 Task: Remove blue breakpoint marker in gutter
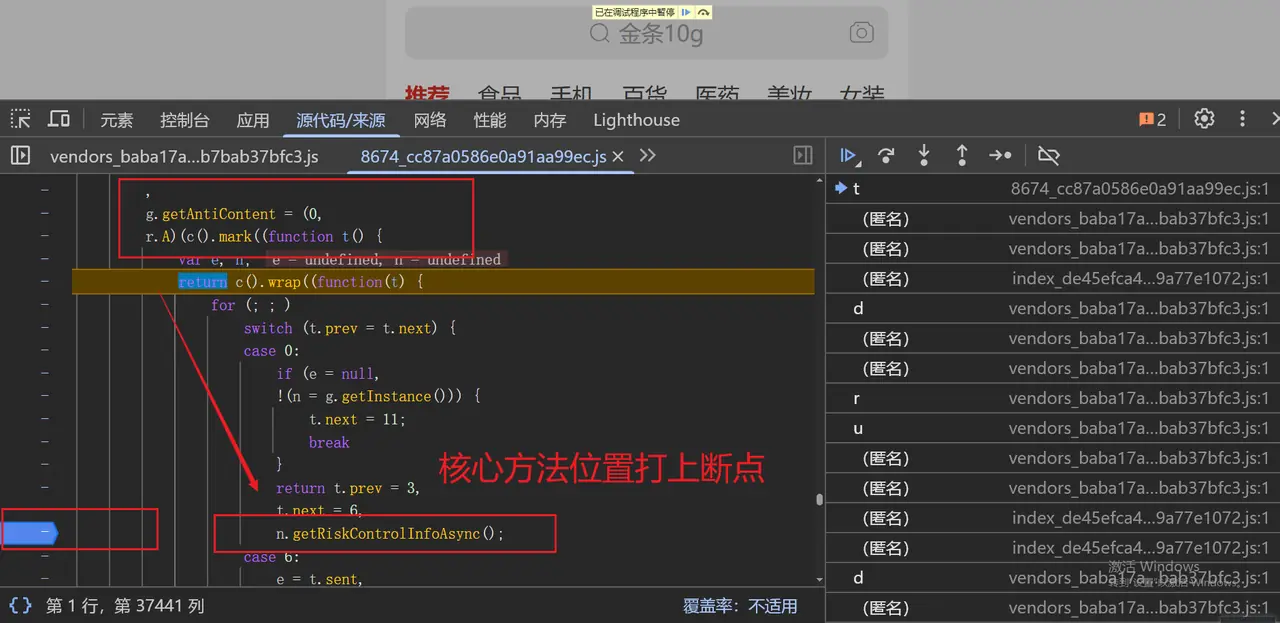(30, 534)
